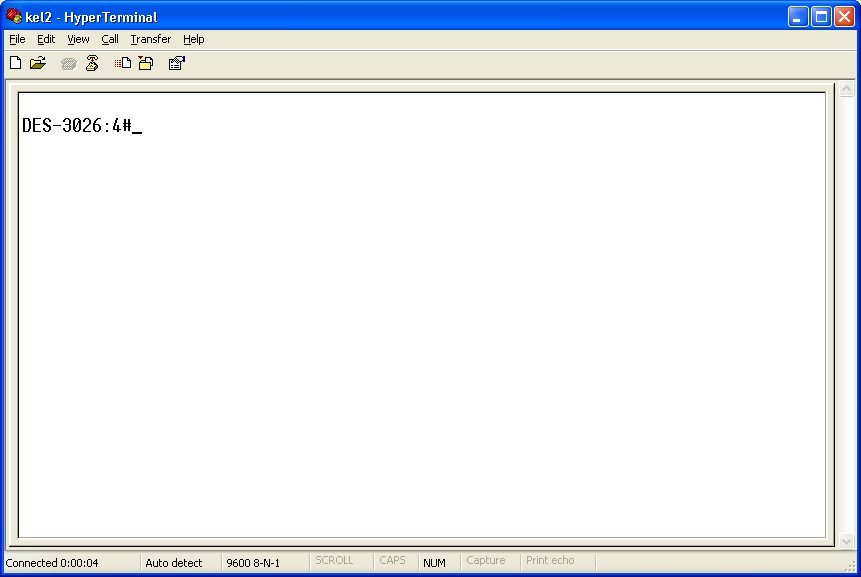Viewport: 861px width, 577px height.
Task: Click the Call phone toolbar icon
Action: [69, 64]
